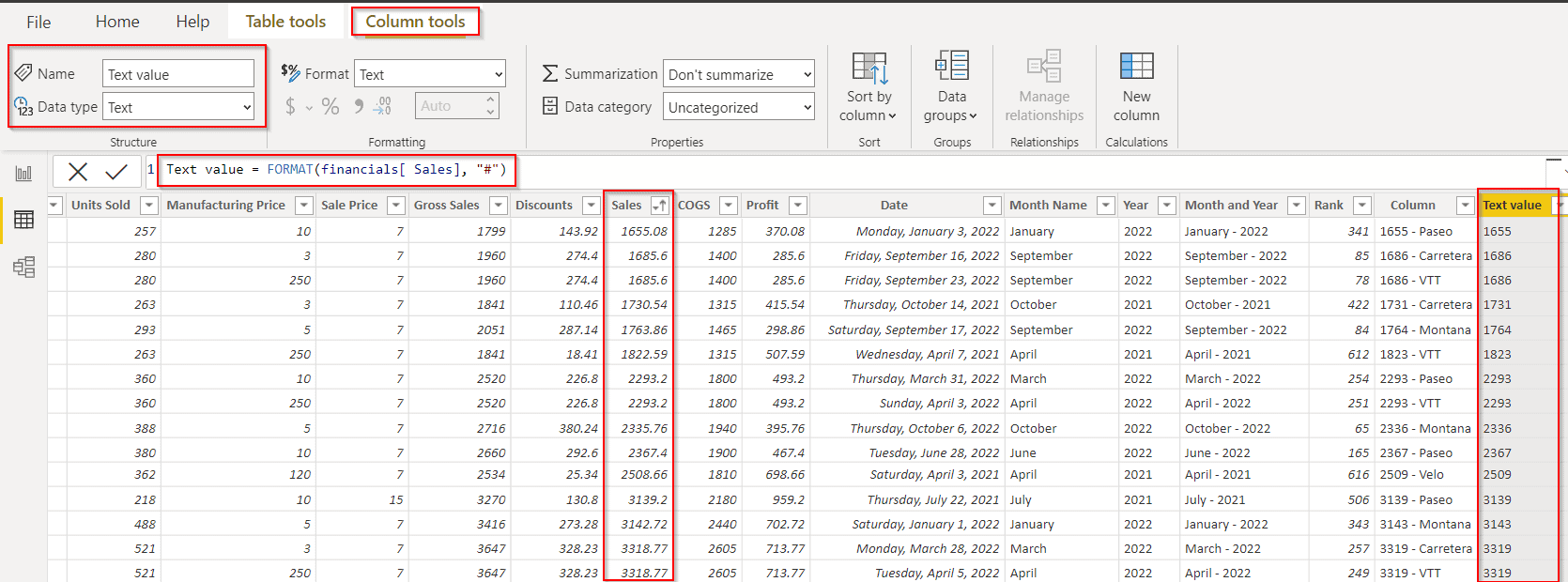Open Units Sold column filter dropdown
The image size is (1568, 582).
point(148,205)
